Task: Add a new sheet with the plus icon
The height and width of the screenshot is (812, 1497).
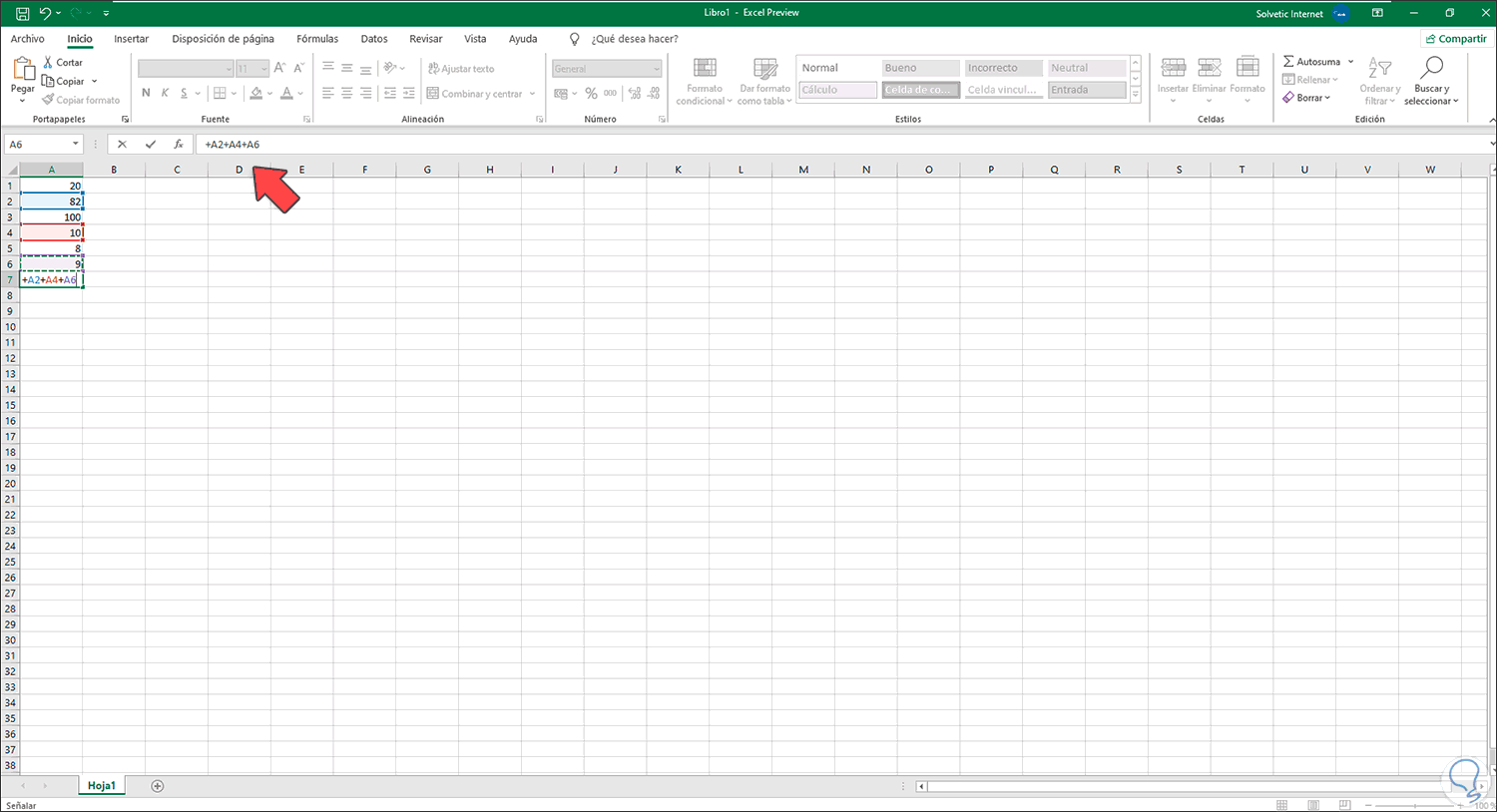Action: [x=157, y=786]
